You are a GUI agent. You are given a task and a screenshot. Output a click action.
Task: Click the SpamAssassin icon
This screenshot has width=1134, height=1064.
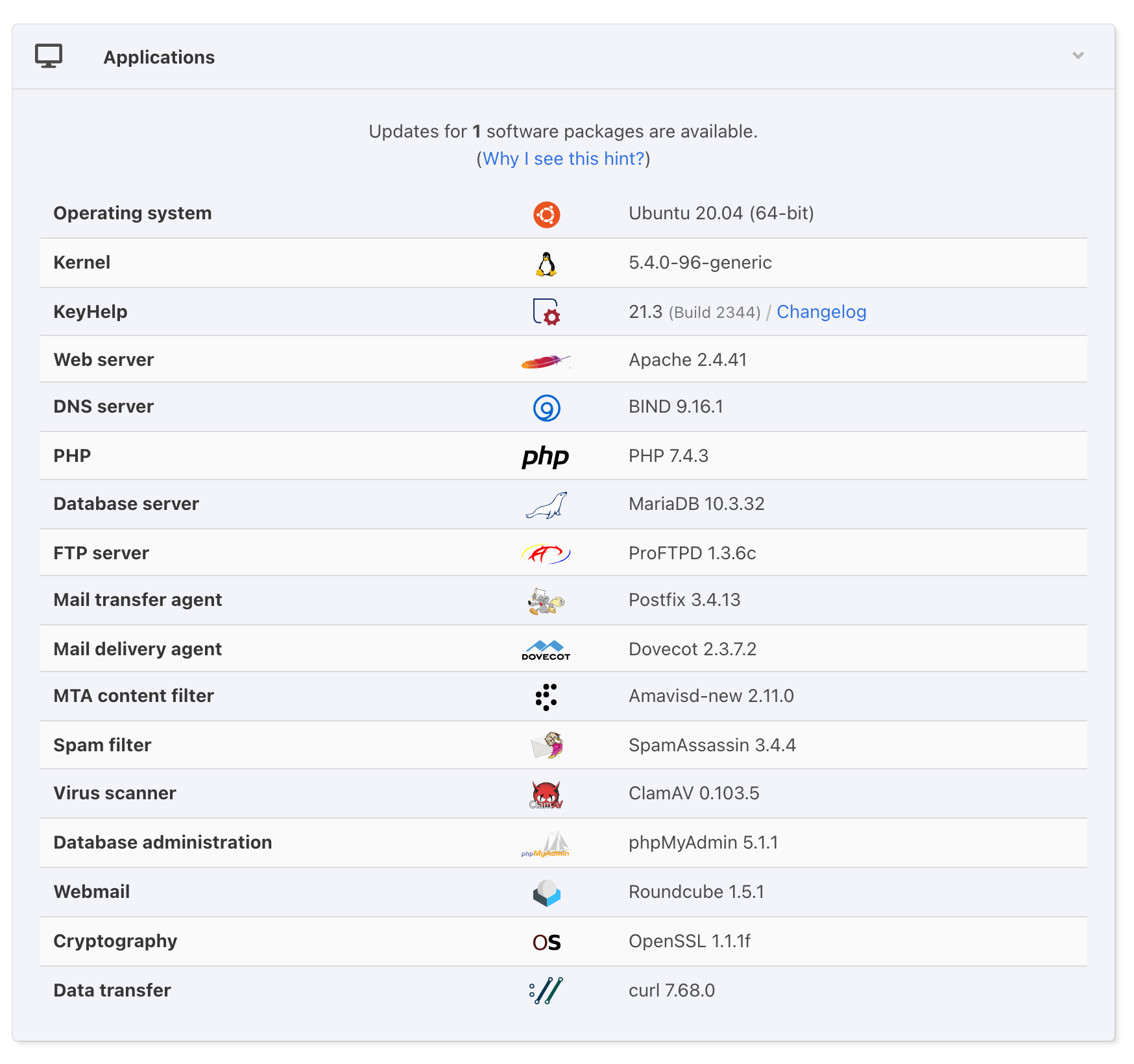point(546,745)
